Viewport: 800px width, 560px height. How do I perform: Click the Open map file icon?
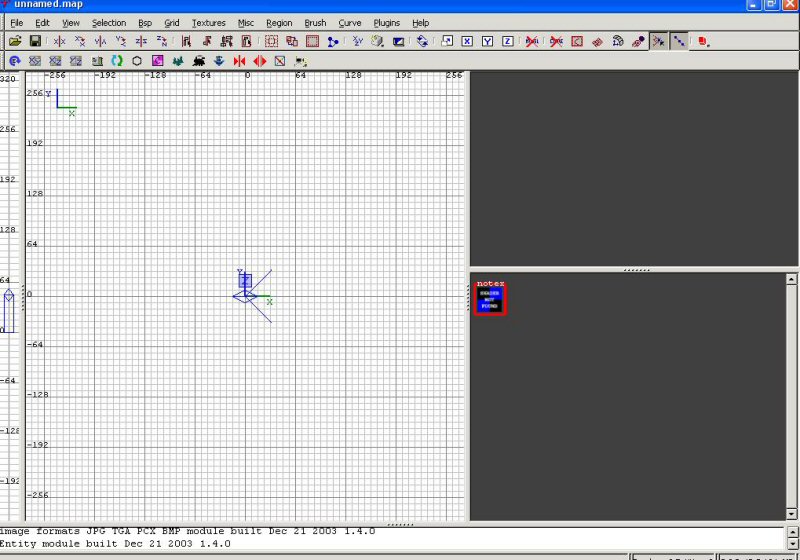click(15, 41)
